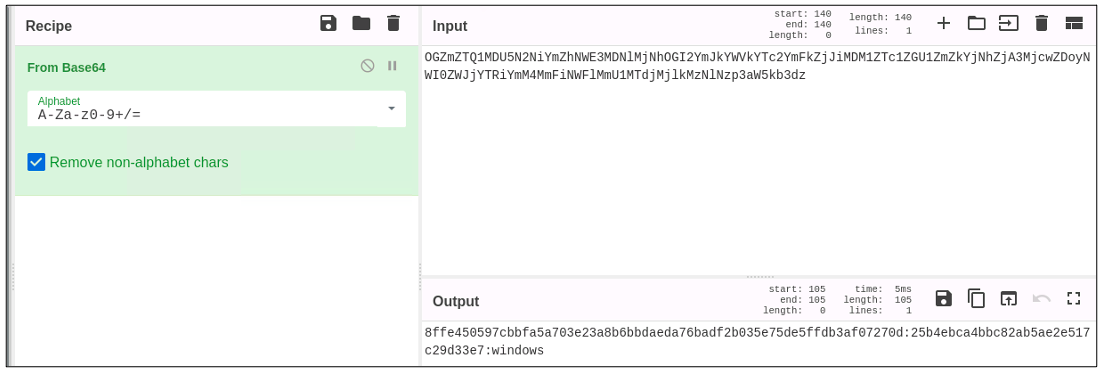Select the Alphabet A-Za-z0-9+/= field
This screenshot has width=1101, height=369.
tap(202, 109)
